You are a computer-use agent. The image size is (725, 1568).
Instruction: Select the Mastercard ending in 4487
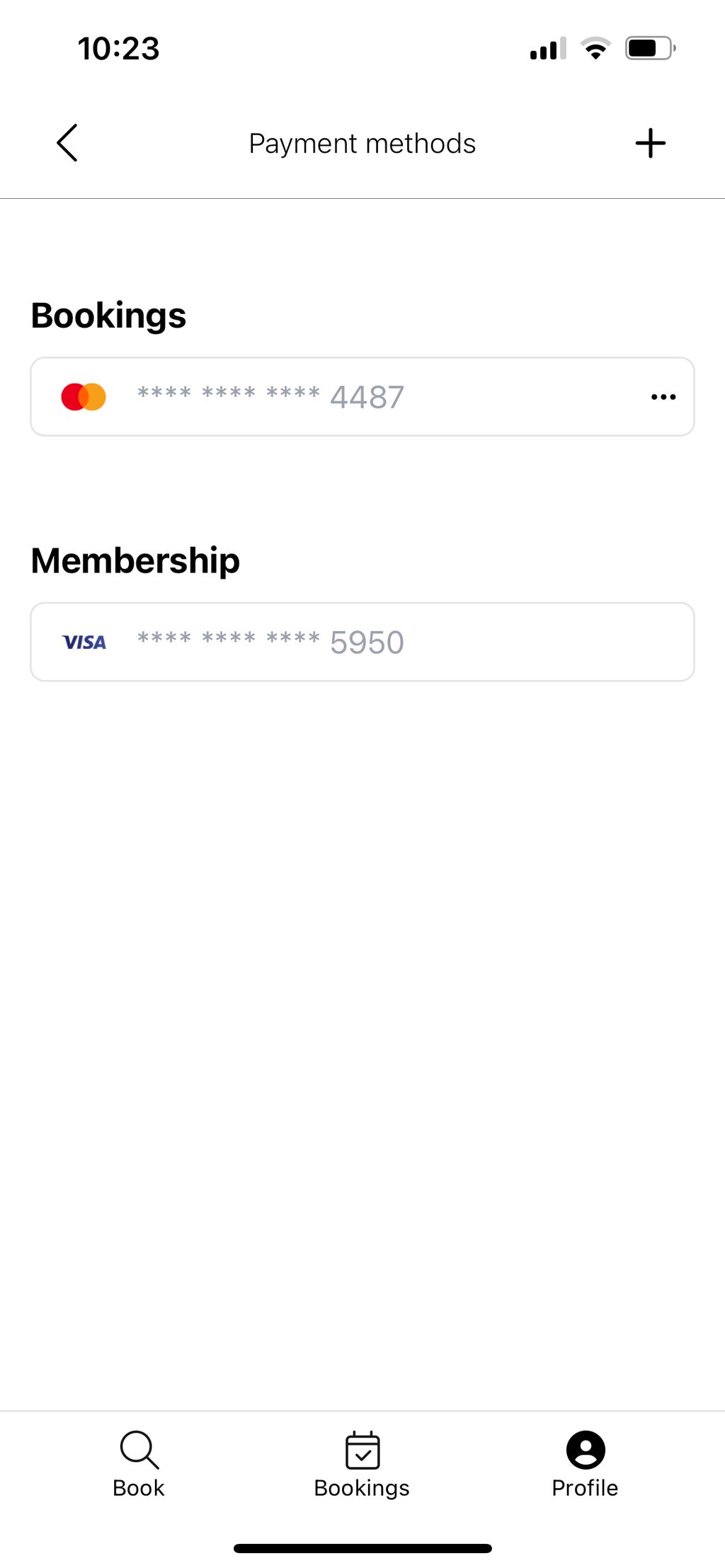tap(362, 397)
